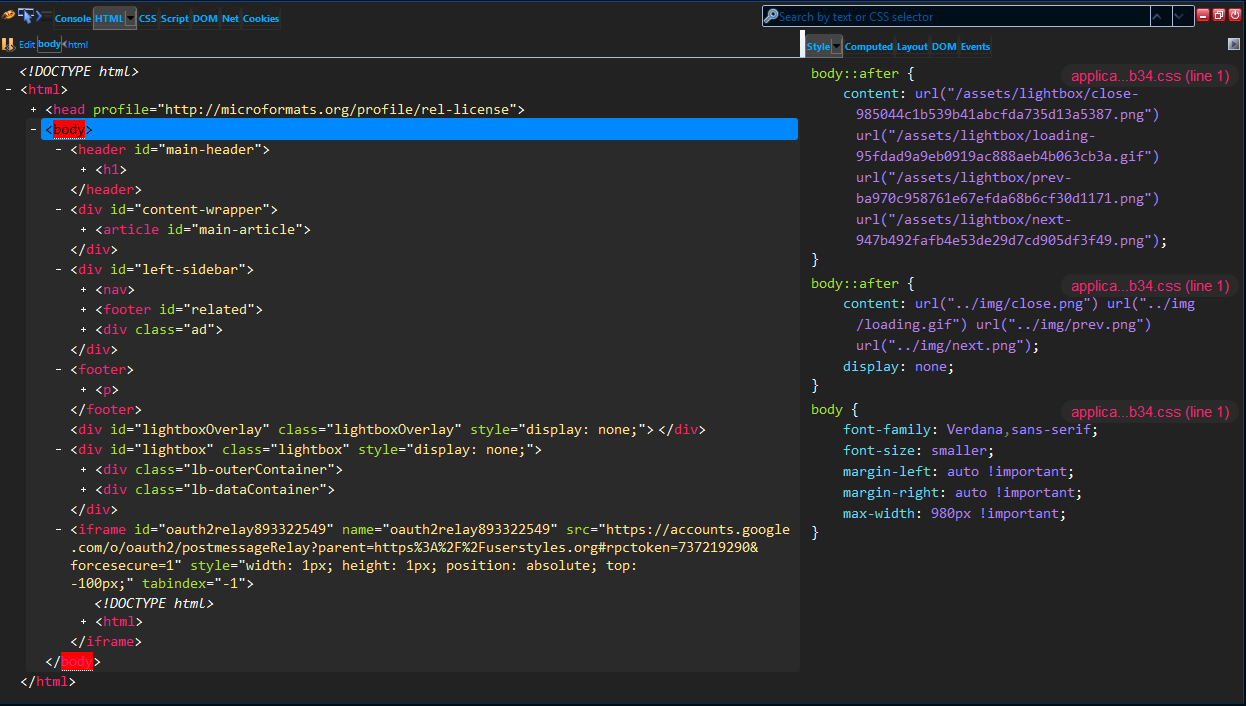Jump to previous search match arrow
The height and width of the screenshot is (706, 1246).
[1160, 16]
